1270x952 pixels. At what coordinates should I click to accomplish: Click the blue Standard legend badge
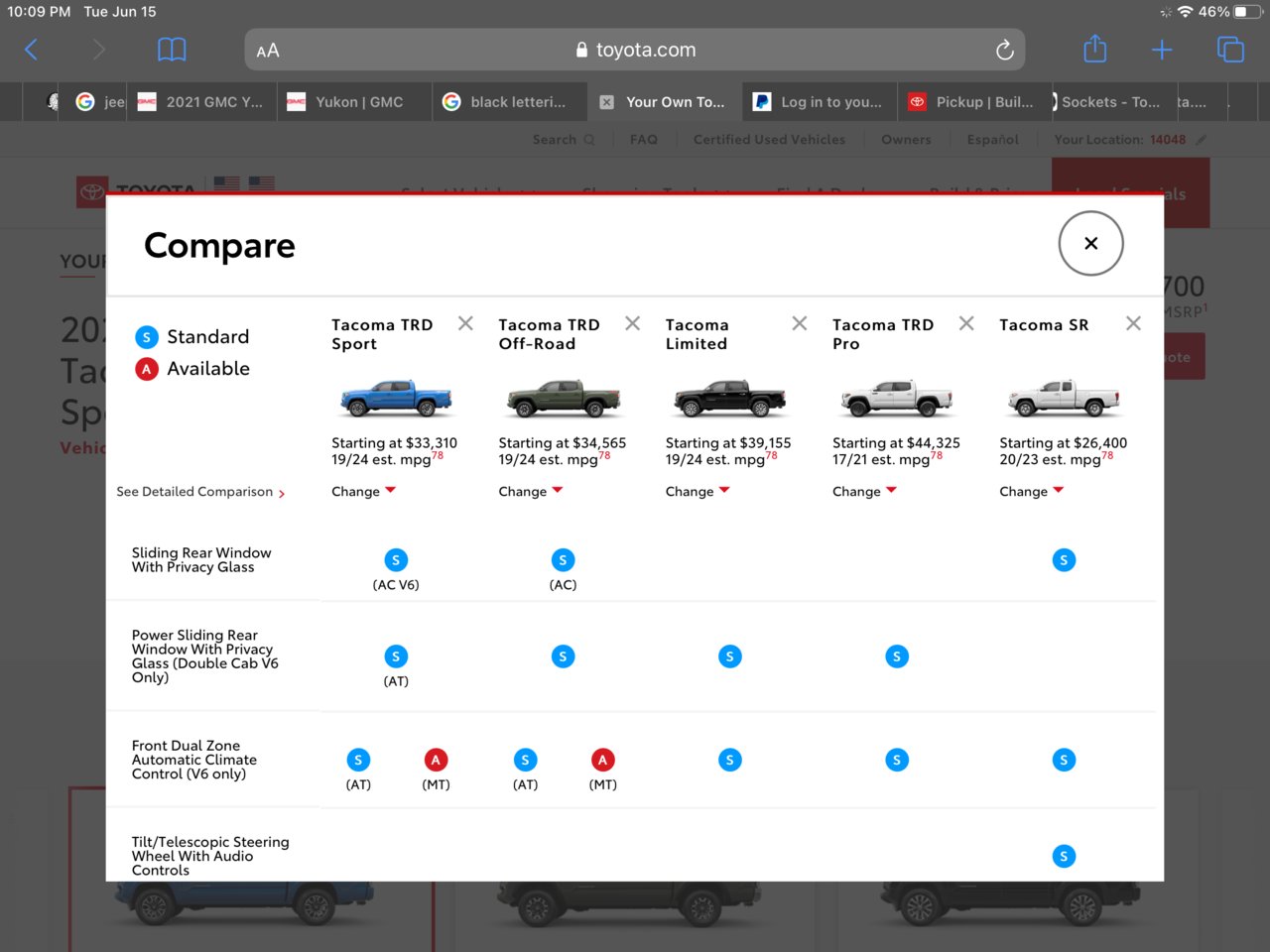tap(147, 337)
